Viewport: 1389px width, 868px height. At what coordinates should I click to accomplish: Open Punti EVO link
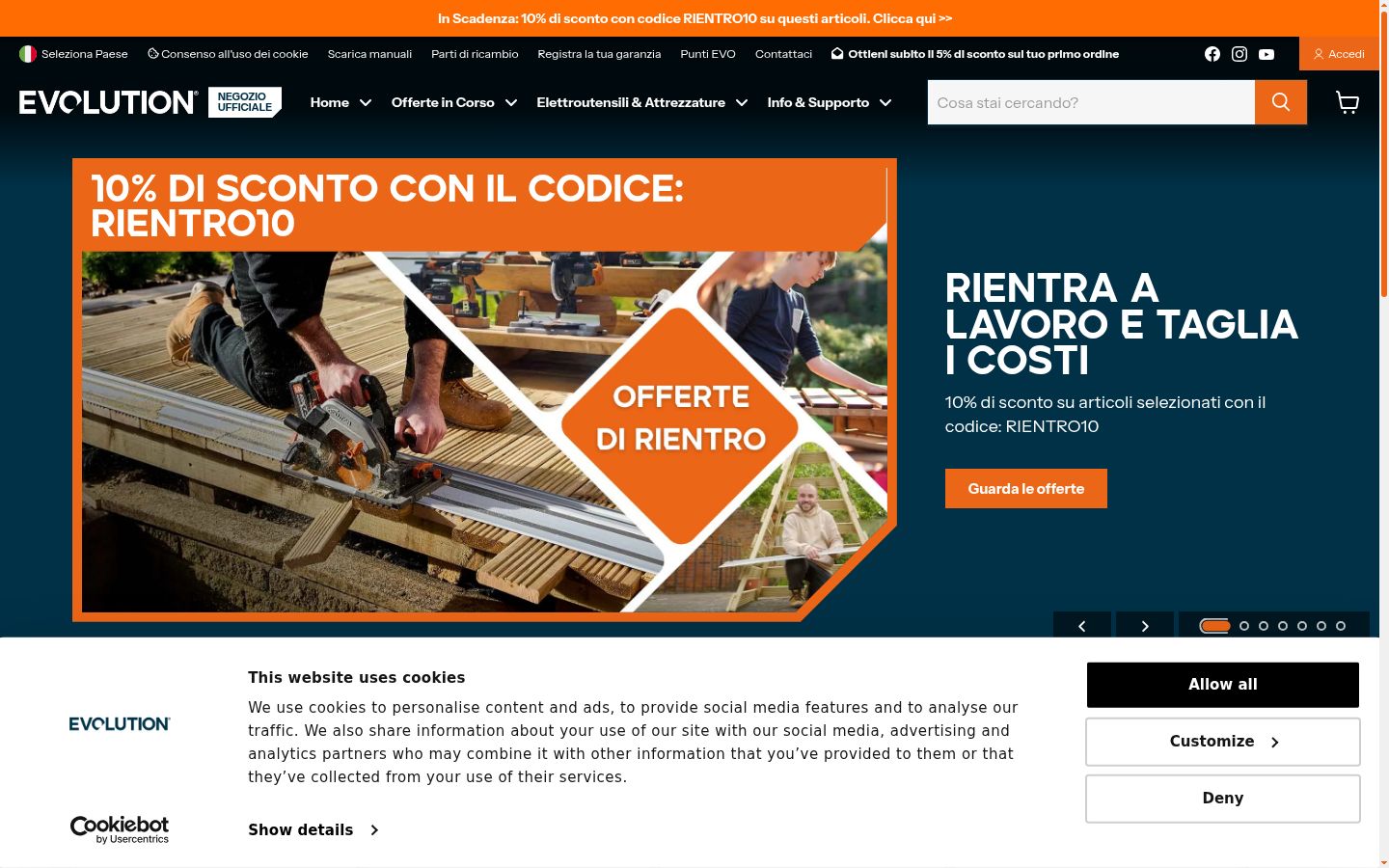coord(708,54)
